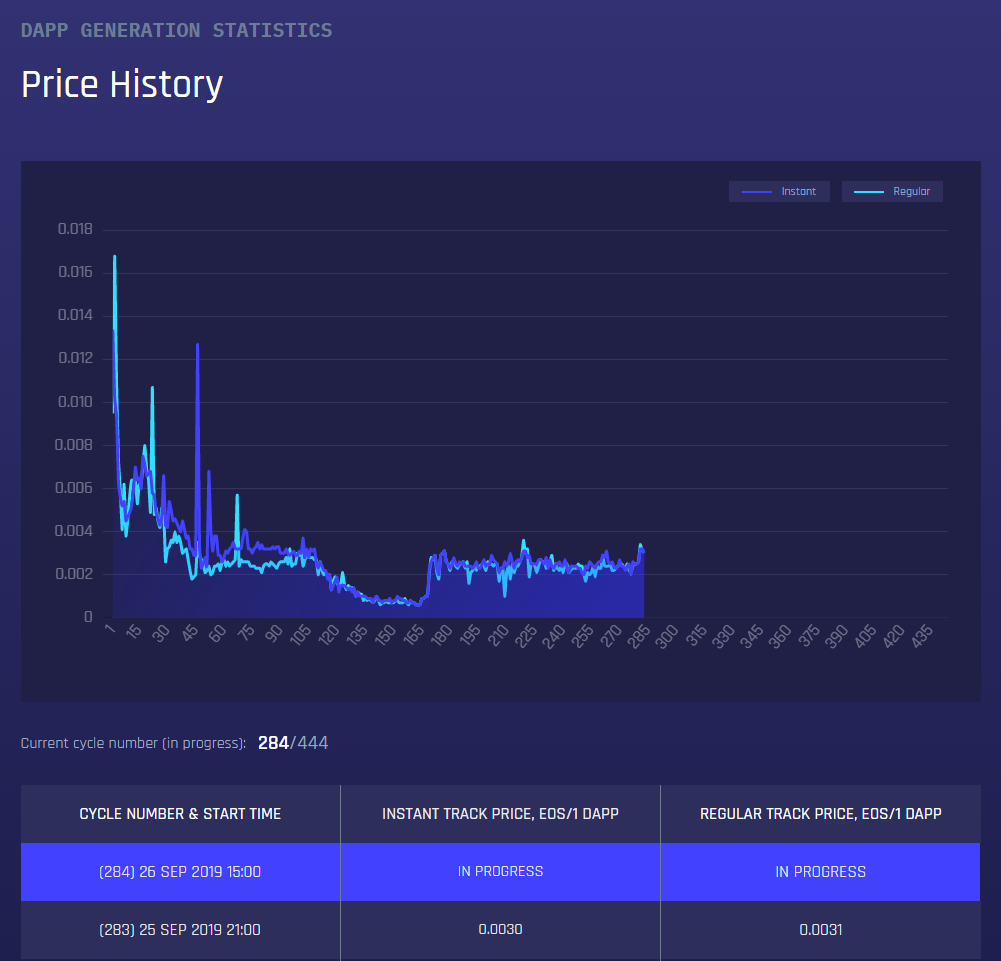Click the Price History heading
The image size is (1001, 961).
point(121,84)
